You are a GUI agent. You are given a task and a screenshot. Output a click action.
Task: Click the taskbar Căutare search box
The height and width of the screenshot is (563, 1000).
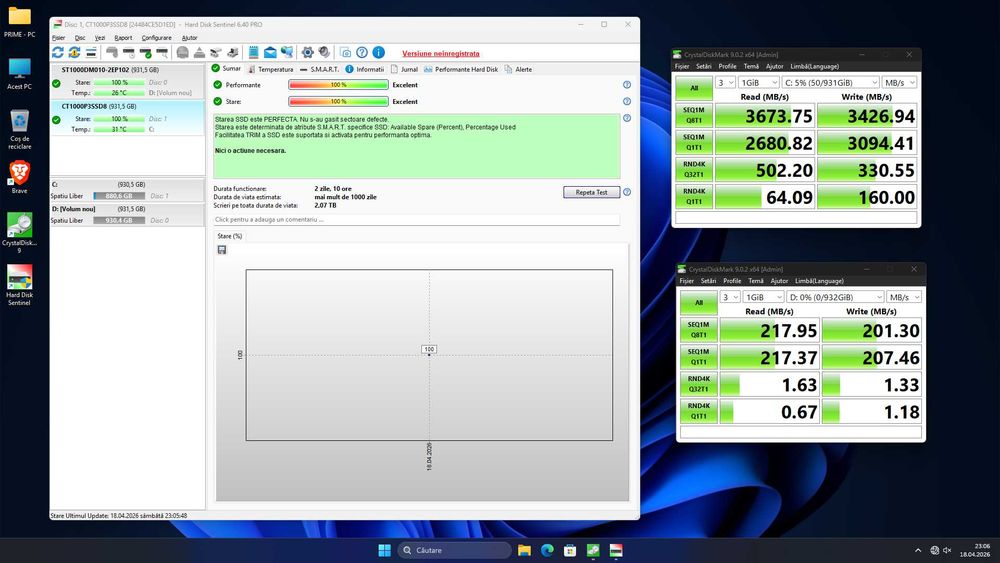click(454, 550)
